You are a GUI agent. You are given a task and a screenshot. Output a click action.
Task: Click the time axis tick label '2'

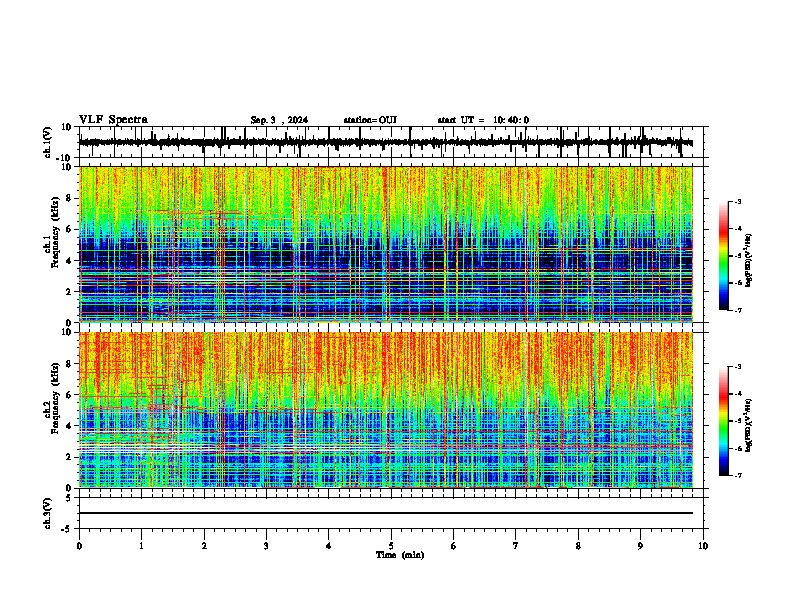click(204, 546)
